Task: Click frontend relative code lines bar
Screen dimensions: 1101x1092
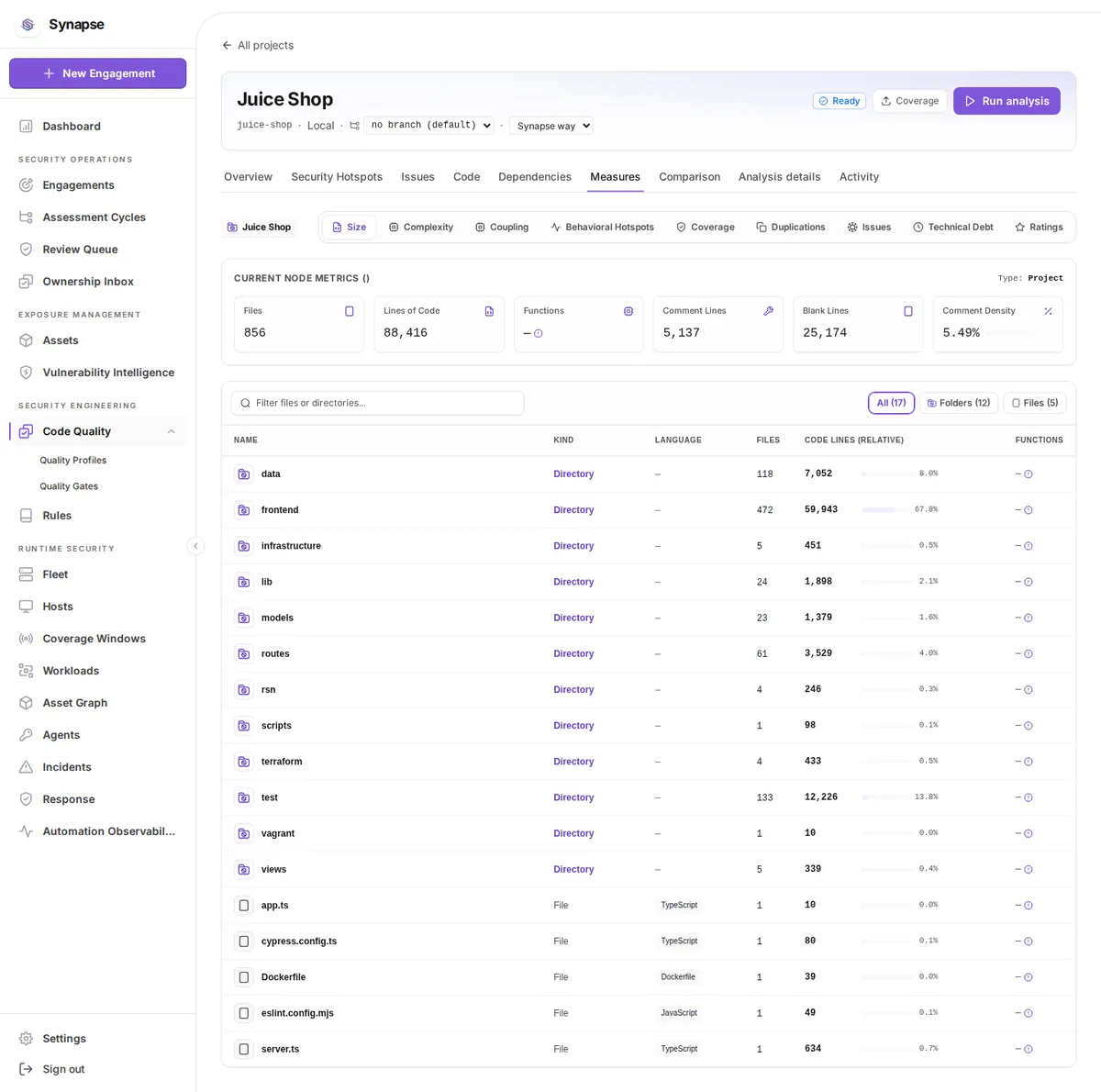Action: (886, 510)
